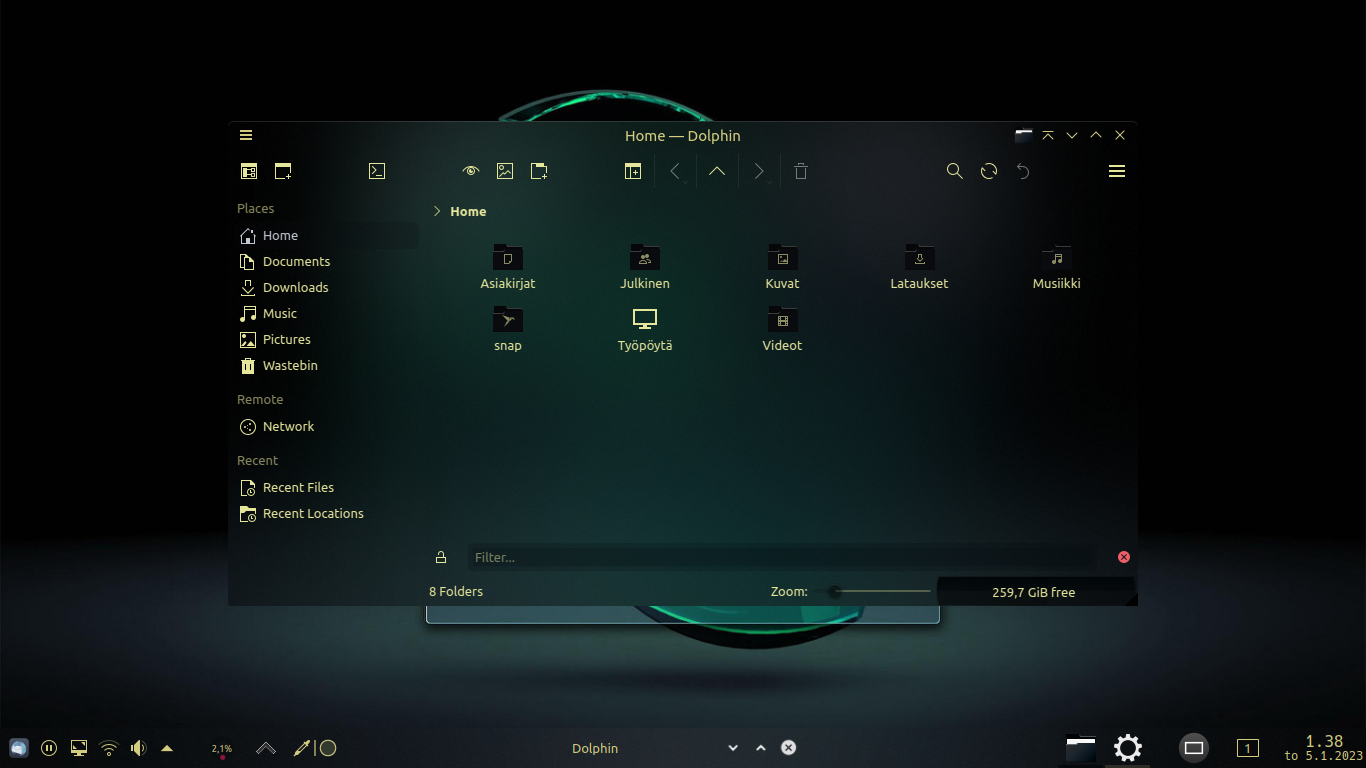Select the Musiikki folder
1366x768 pixels.
click(1056, 267)
